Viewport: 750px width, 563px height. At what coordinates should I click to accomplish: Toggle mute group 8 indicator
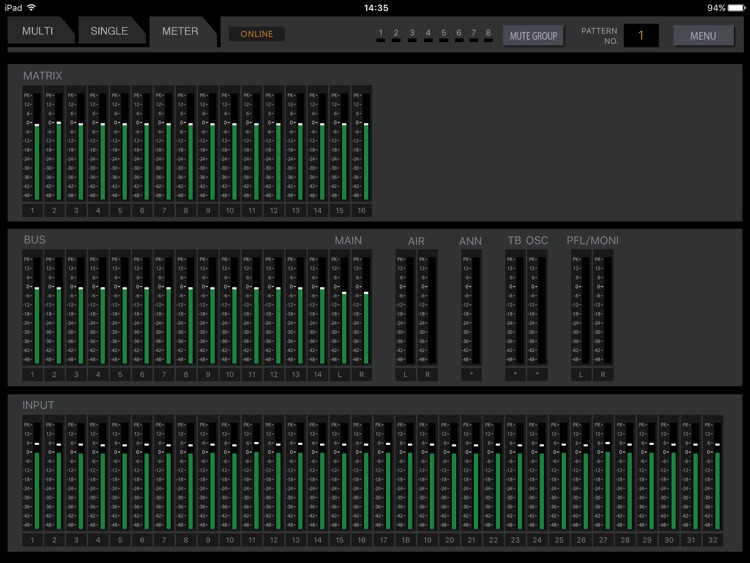click(x=488, y=35)
